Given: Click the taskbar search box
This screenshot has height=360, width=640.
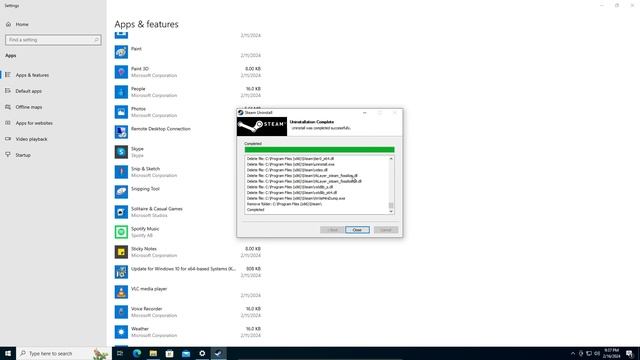Looking at the screenshot, I should [63, 353].
